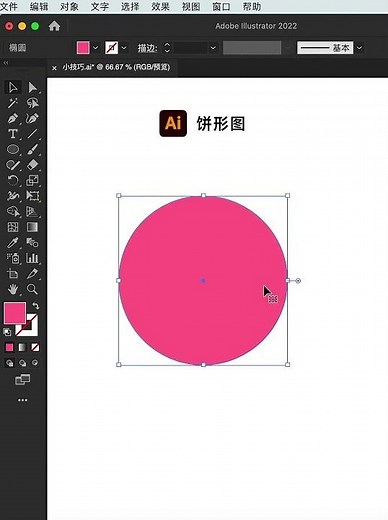The image size is (388, 520).
Task: Switch to Draw Inside mode
Action: 35,363
